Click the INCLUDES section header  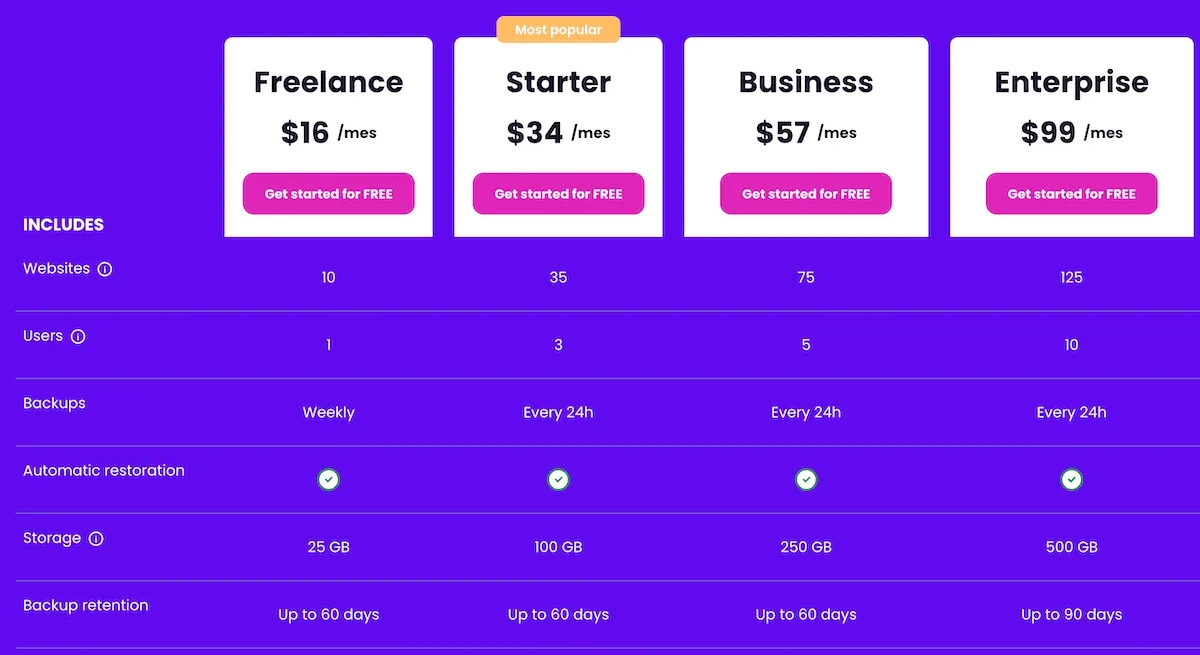(63, 224)
